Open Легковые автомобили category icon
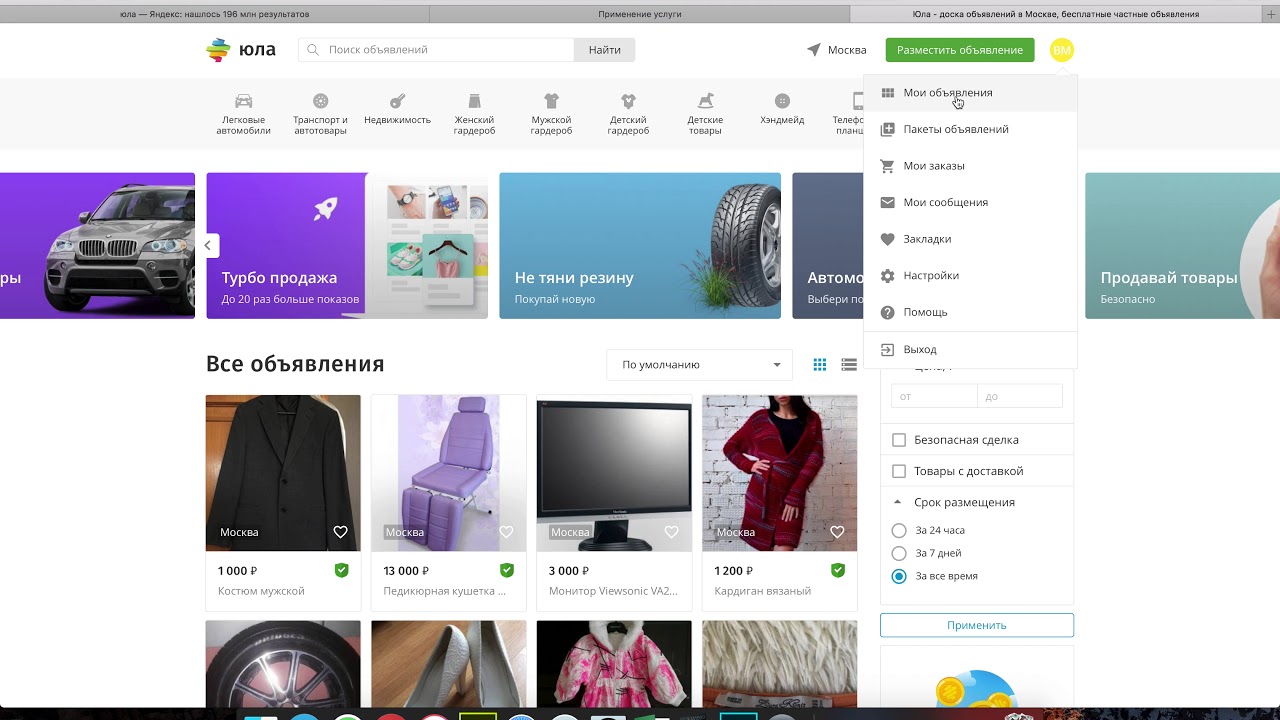This screenshot has width=1280, height=720. tap(244, 101)
